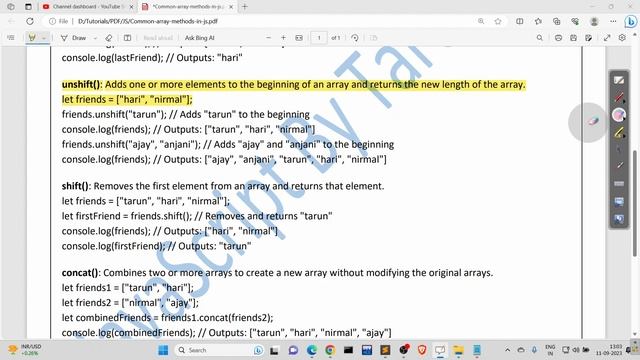Enter full screen PDF view
This screenshot has width=640, height=360.
607,38
